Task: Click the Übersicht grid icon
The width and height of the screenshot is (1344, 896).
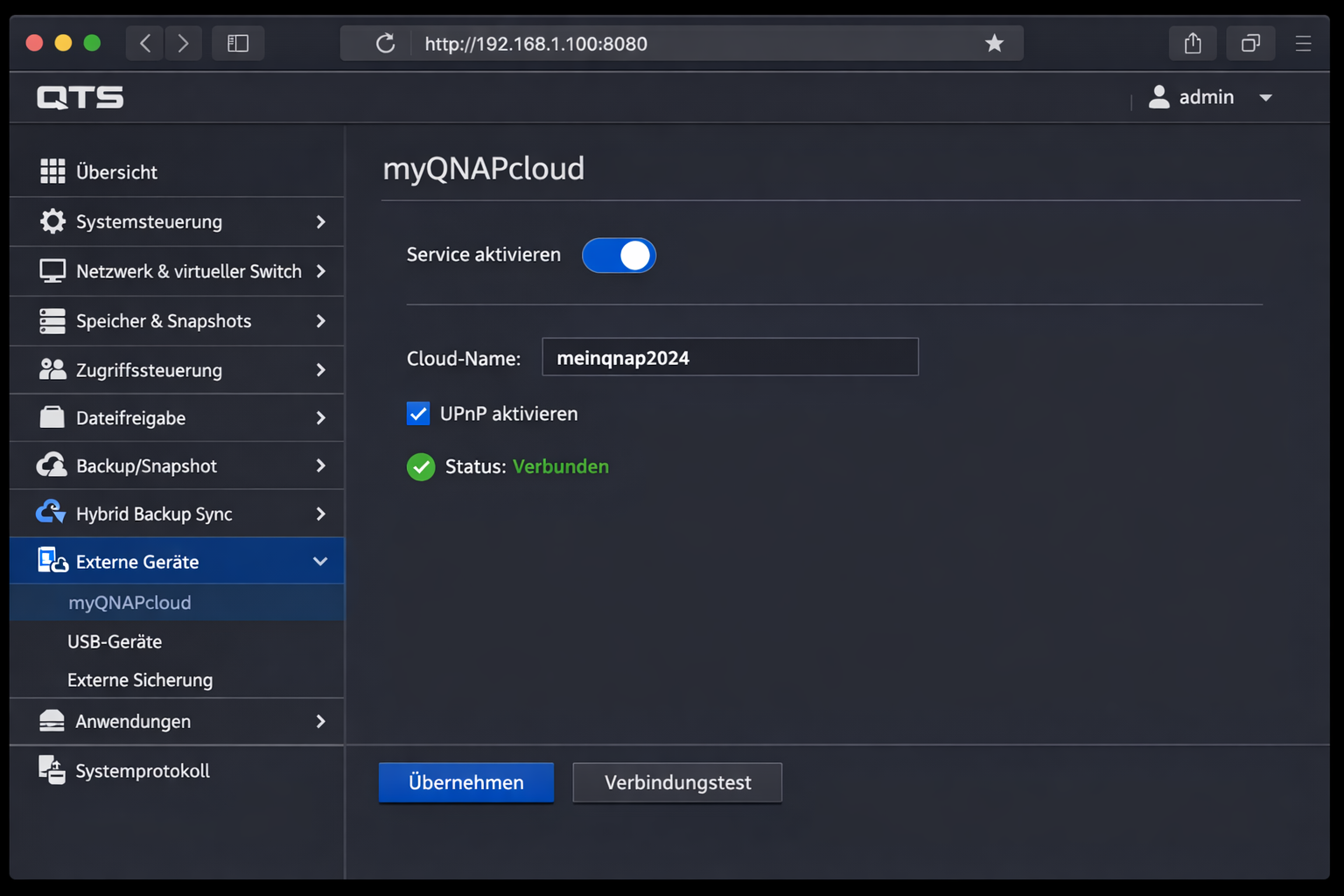Action: click(x=52, y=171)
